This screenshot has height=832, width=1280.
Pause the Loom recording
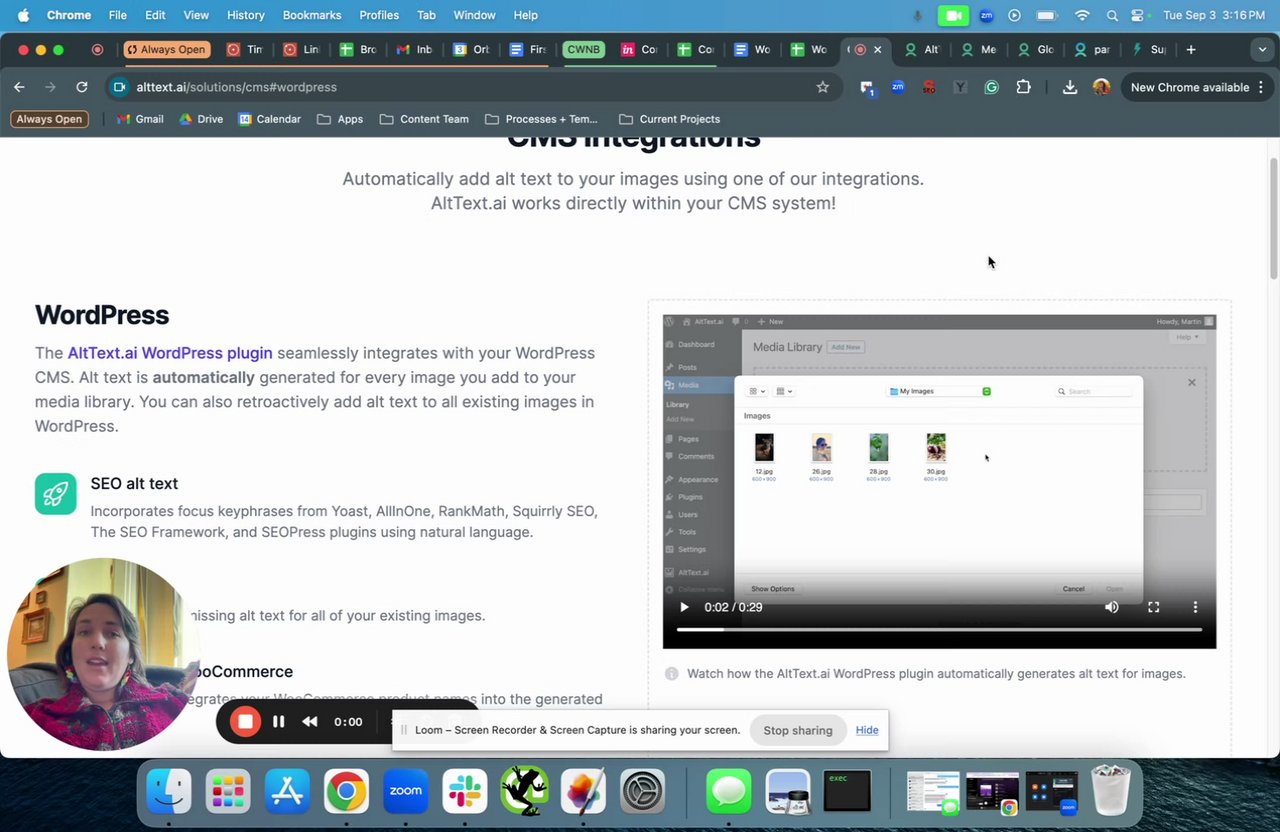point(278,721)
